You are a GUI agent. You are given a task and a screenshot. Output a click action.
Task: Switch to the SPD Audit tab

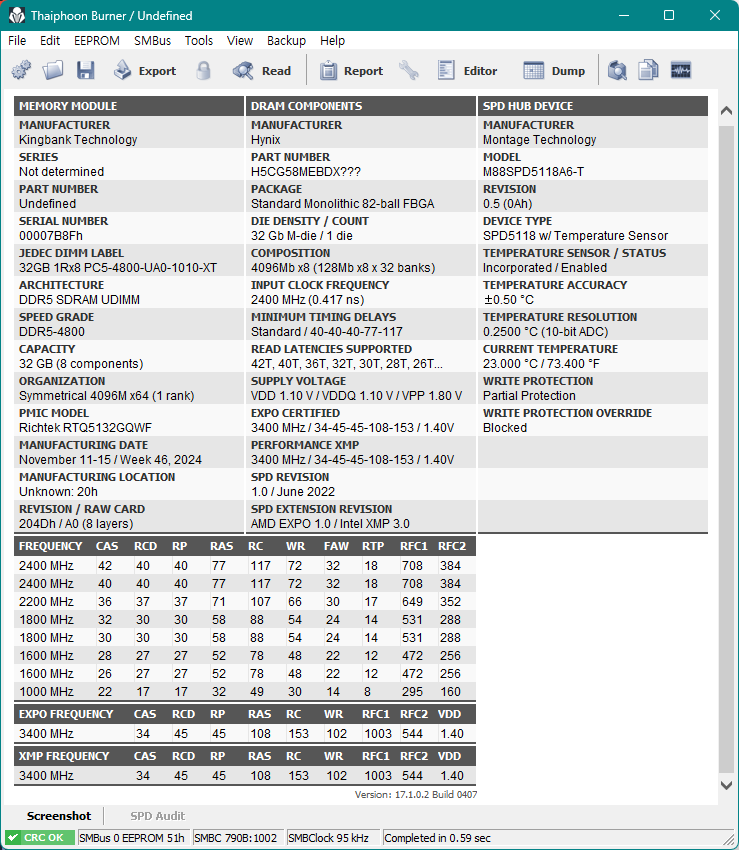[157, 816]
